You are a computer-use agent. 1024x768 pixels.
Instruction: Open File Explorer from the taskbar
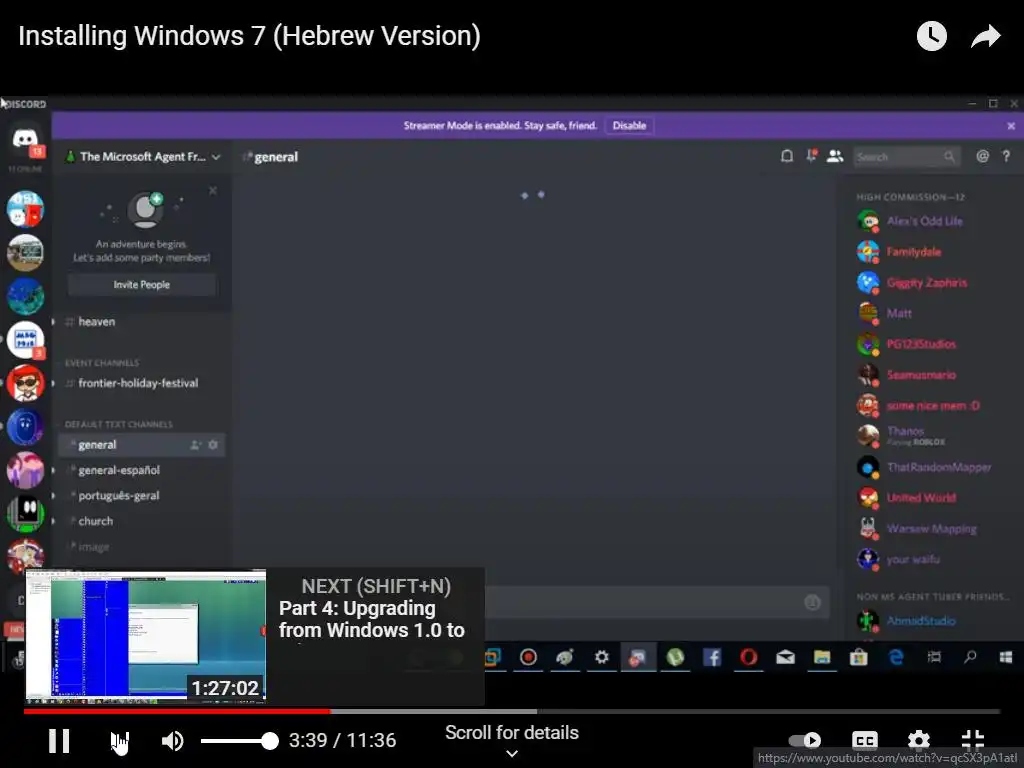click(x=822, y=657)
